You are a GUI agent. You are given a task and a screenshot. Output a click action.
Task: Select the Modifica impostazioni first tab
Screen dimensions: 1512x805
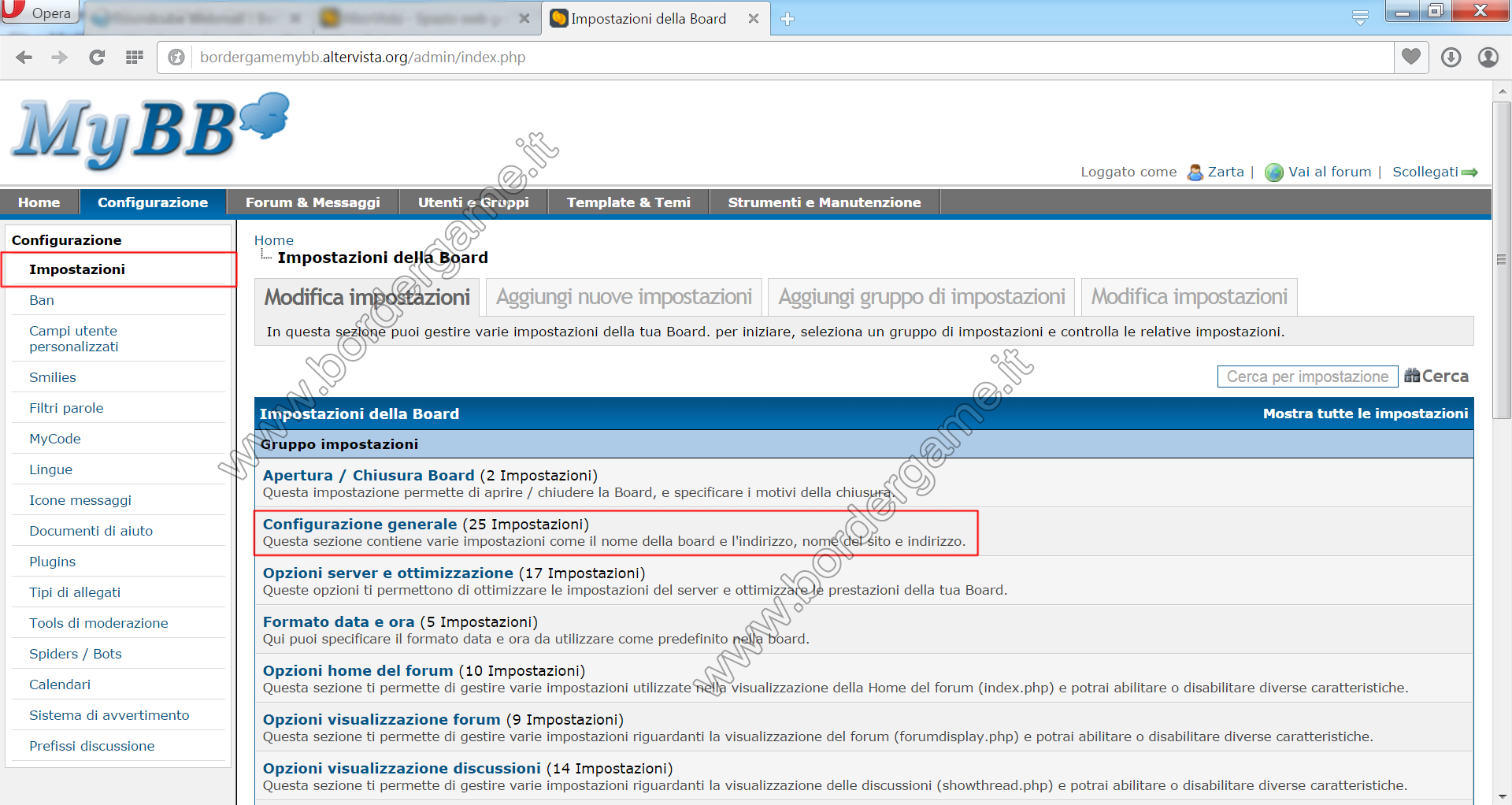[367, 297]
